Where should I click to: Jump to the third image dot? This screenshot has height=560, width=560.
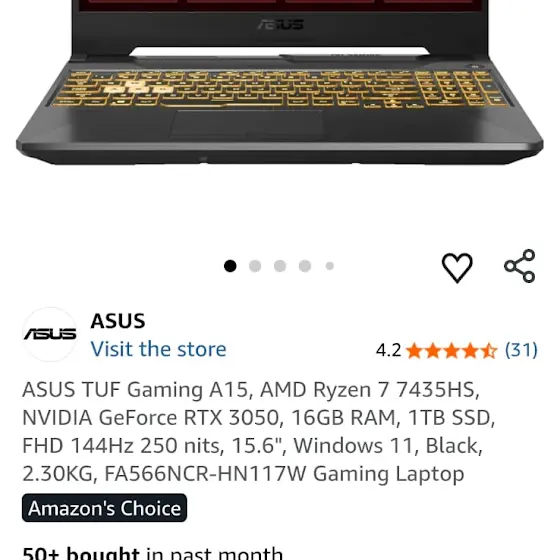tap(280, 266)
